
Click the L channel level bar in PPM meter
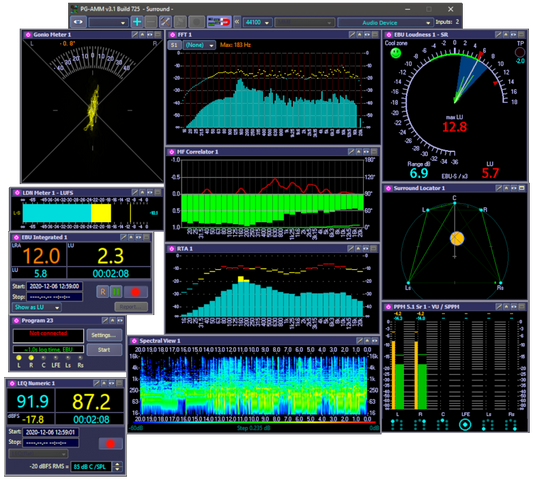397,376
